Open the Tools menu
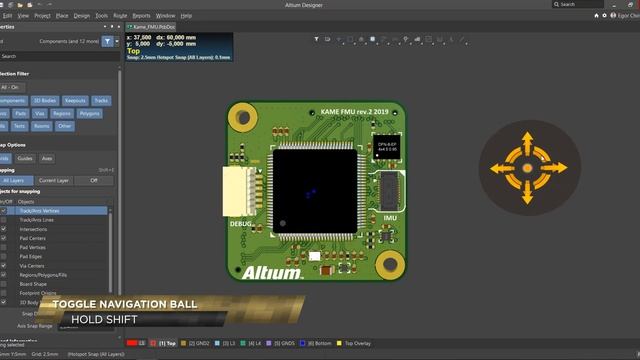 click(x=102, y=16)
